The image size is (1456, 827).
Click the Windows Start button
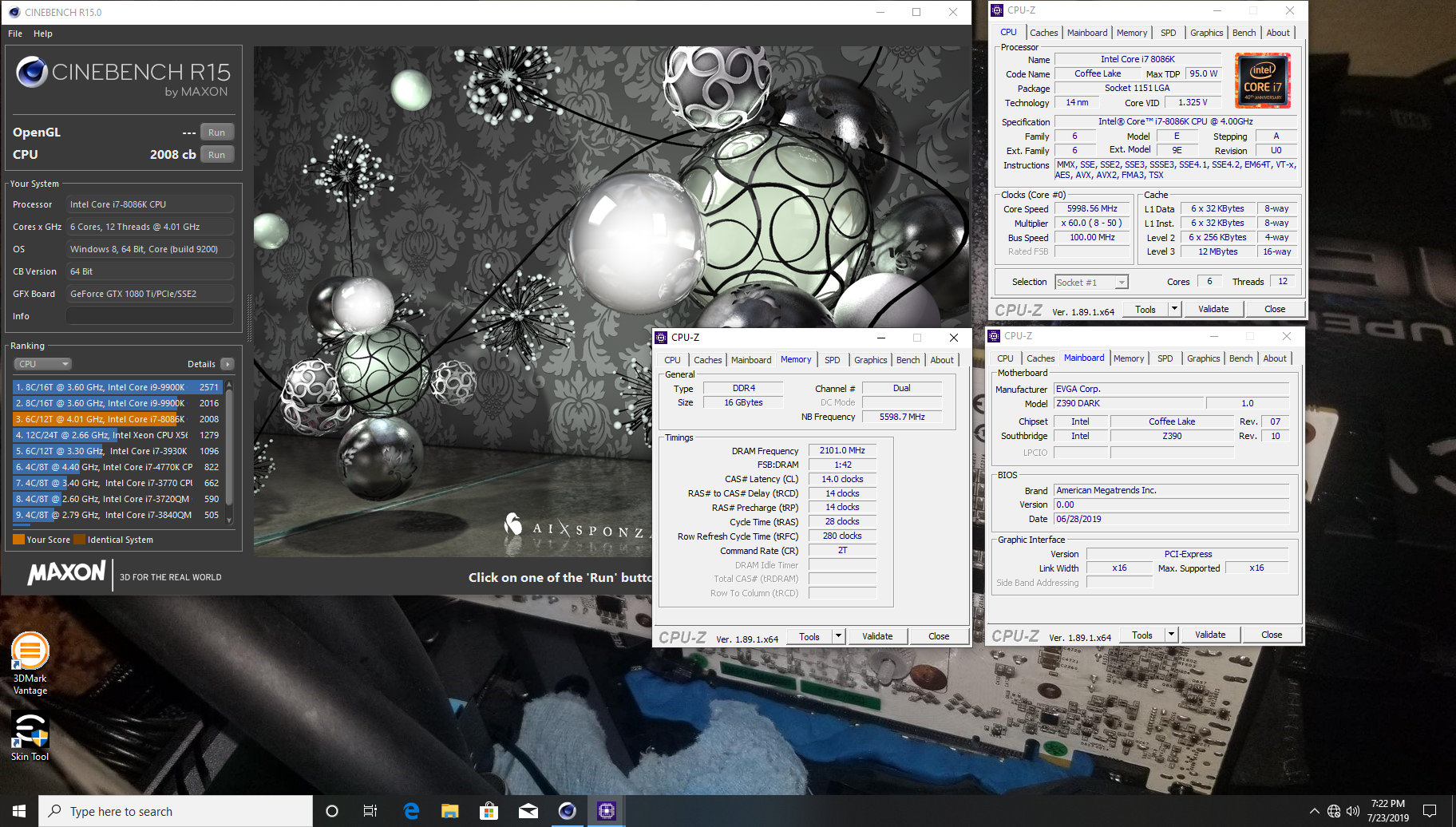[19, 811]
